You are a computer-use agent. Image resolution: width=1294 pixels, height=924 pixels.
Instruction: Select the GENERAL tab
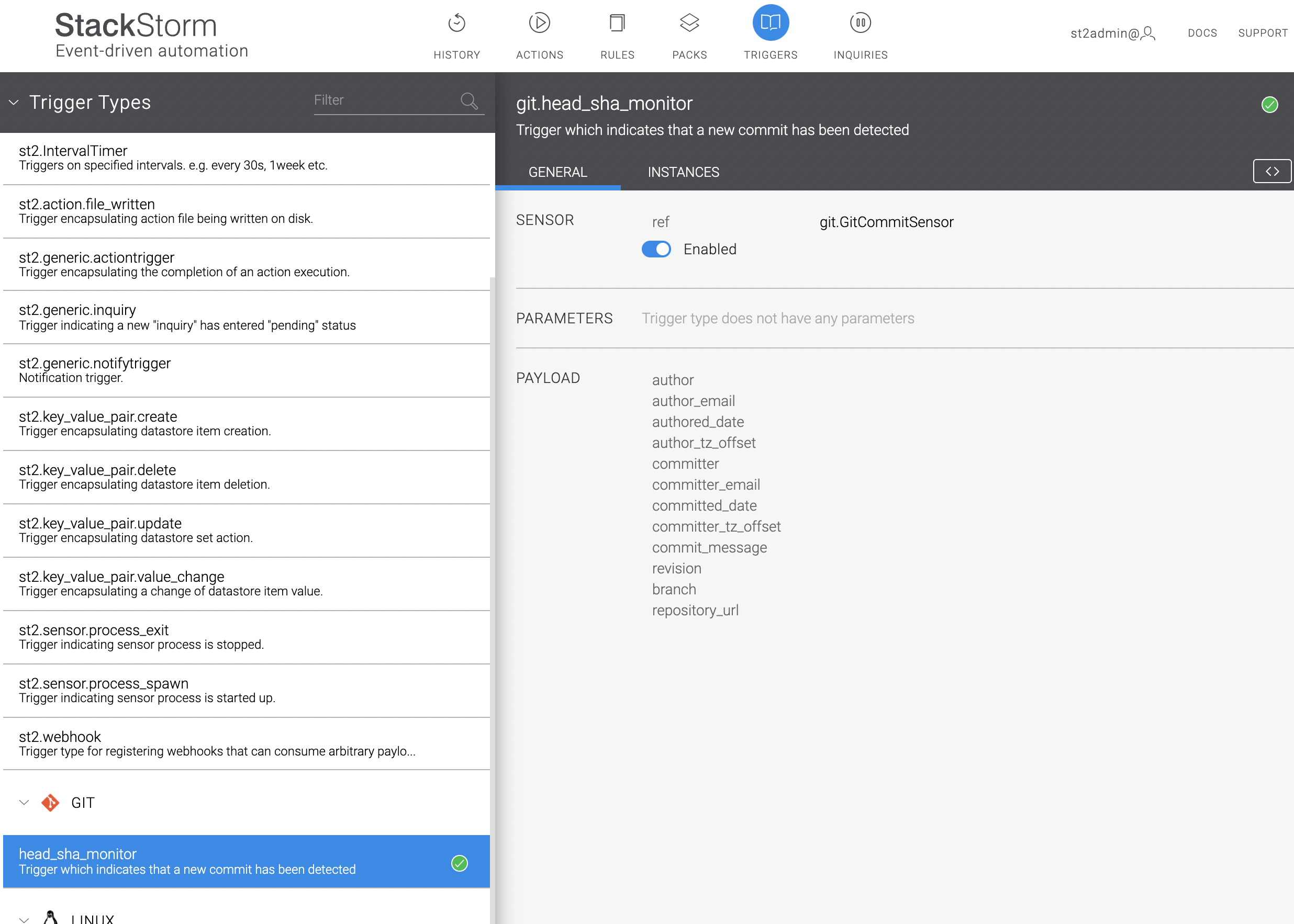pos(557,172)
